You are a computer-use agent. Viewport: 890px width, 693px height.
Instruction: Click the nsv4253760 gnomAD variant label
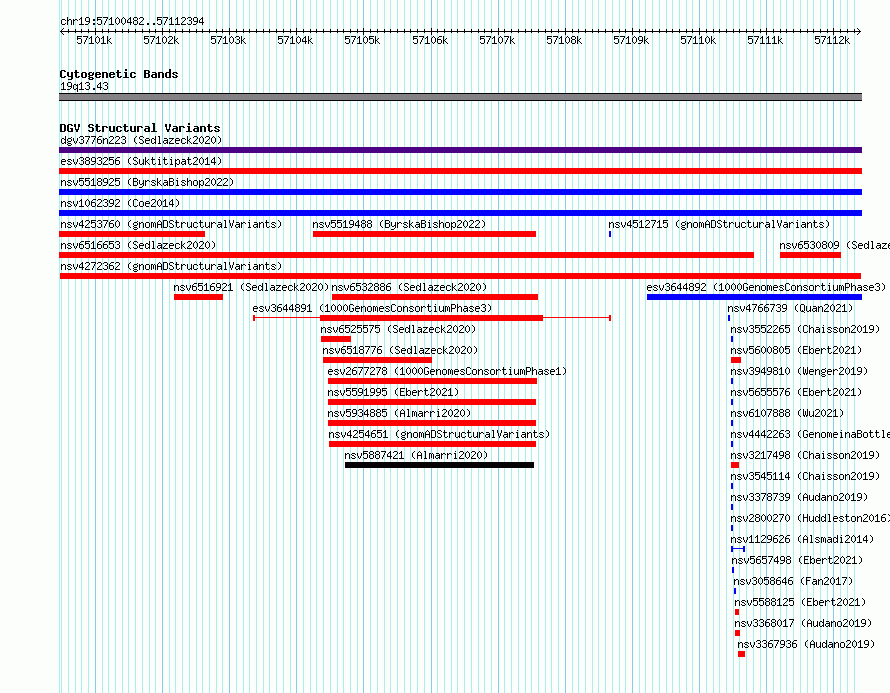(171, 224)
